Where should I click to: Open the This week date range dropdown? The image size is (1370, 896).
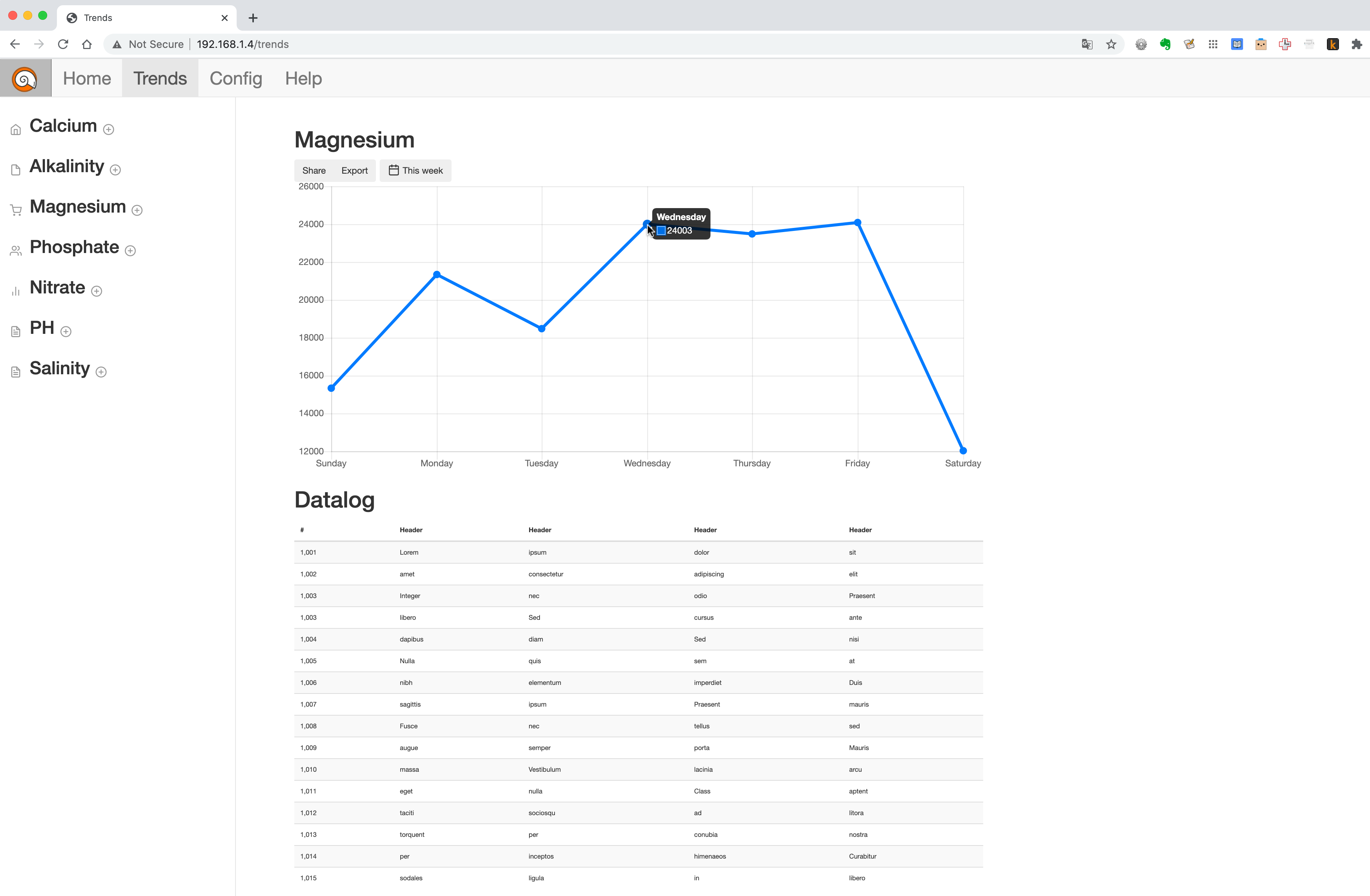416,171
